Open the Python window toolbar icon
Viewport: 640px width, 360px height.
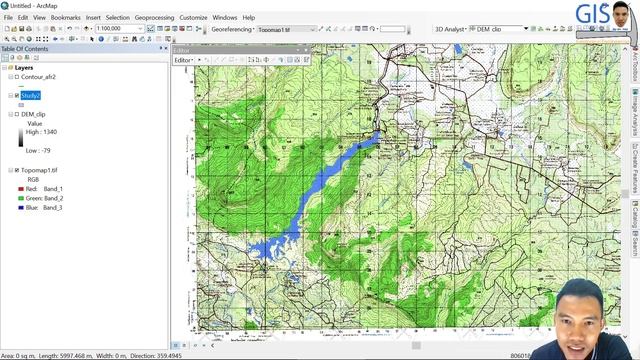(x=189, y=29)
